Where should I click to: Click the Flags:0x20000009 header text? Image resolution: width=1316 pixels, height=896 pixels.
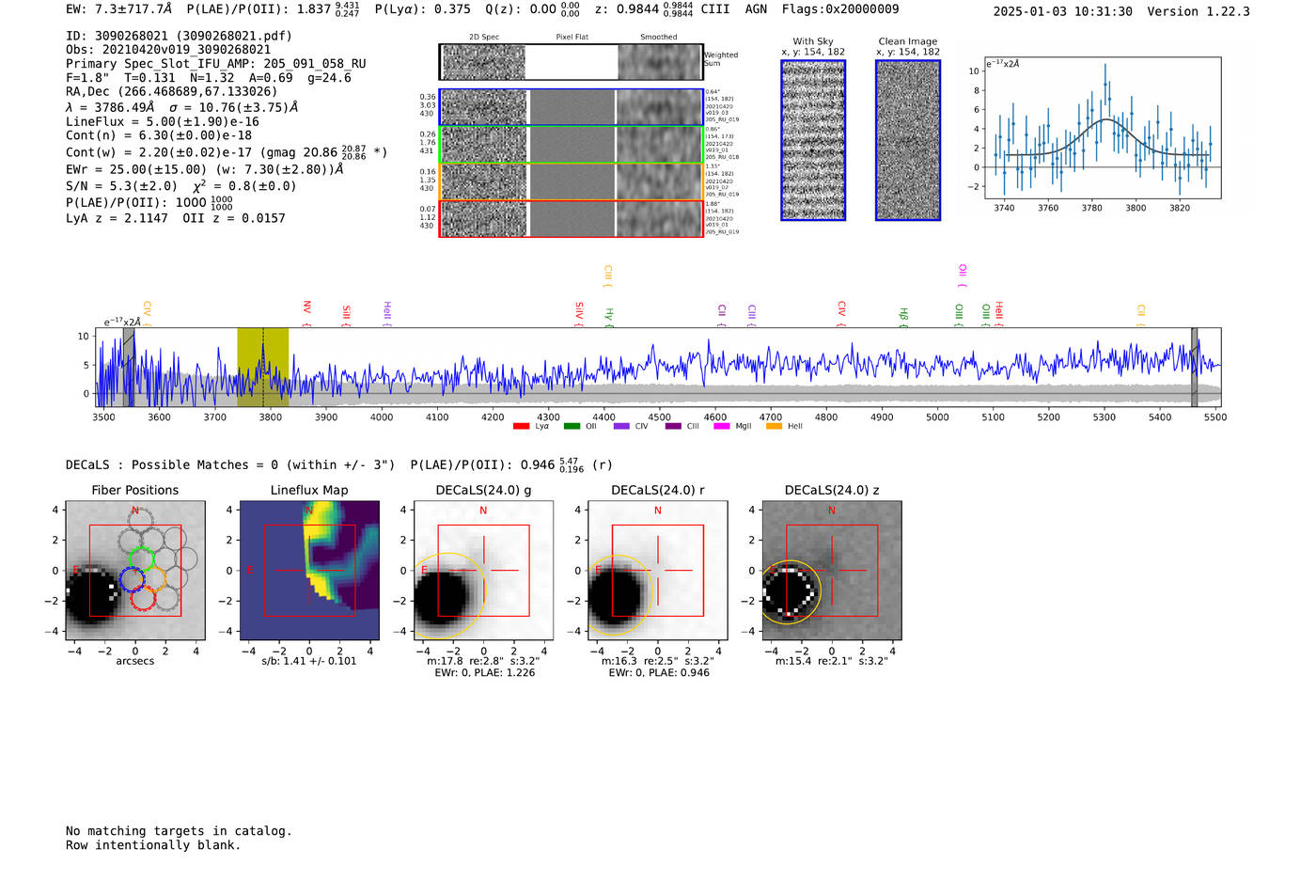pos(839,9)
